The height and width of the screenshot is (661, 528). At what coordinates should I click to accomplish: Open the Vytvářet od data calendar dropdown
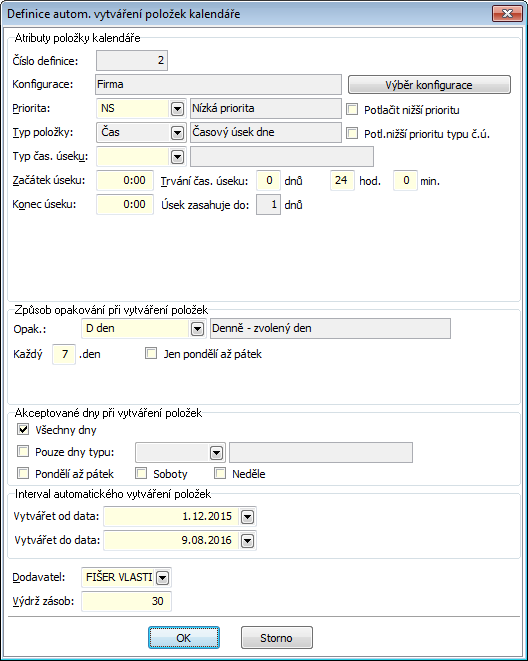(x=247, y=516)
